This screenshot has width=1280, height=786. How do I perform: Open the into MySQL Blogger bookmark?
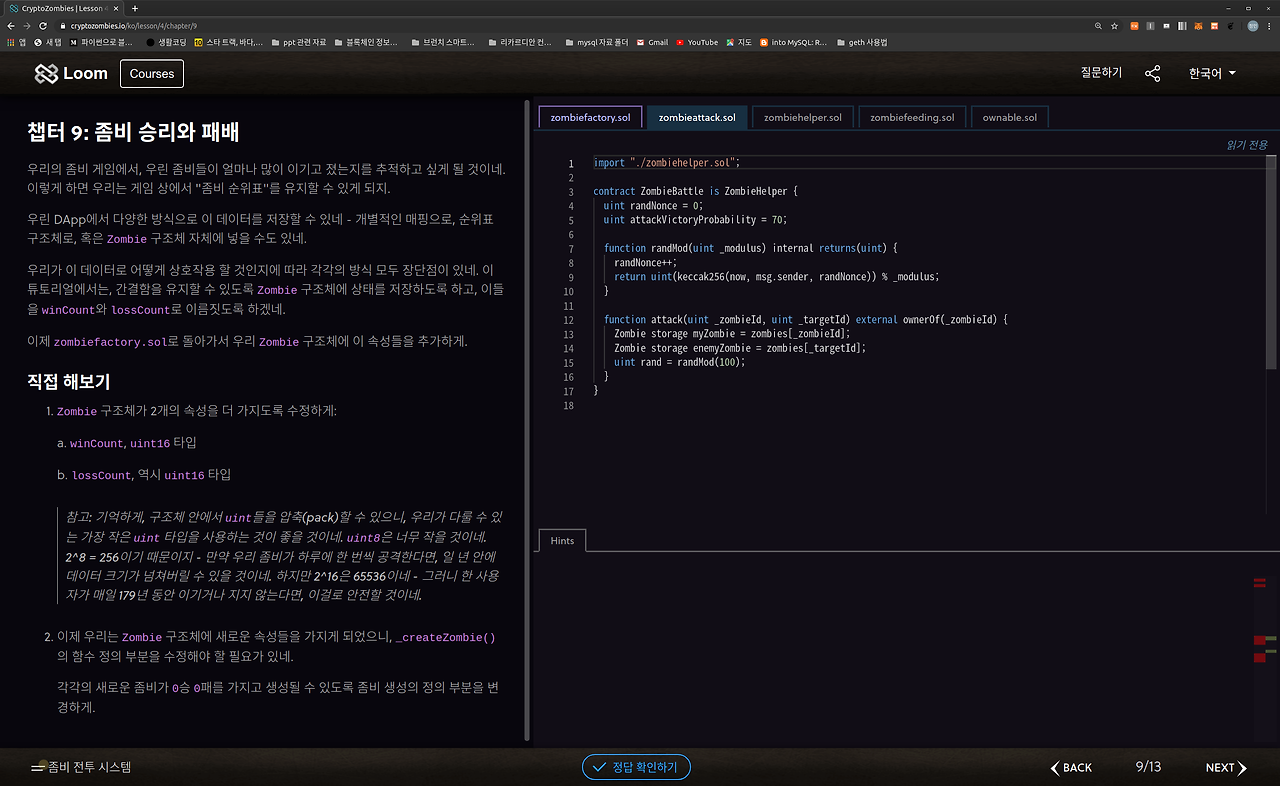[794, 42]
